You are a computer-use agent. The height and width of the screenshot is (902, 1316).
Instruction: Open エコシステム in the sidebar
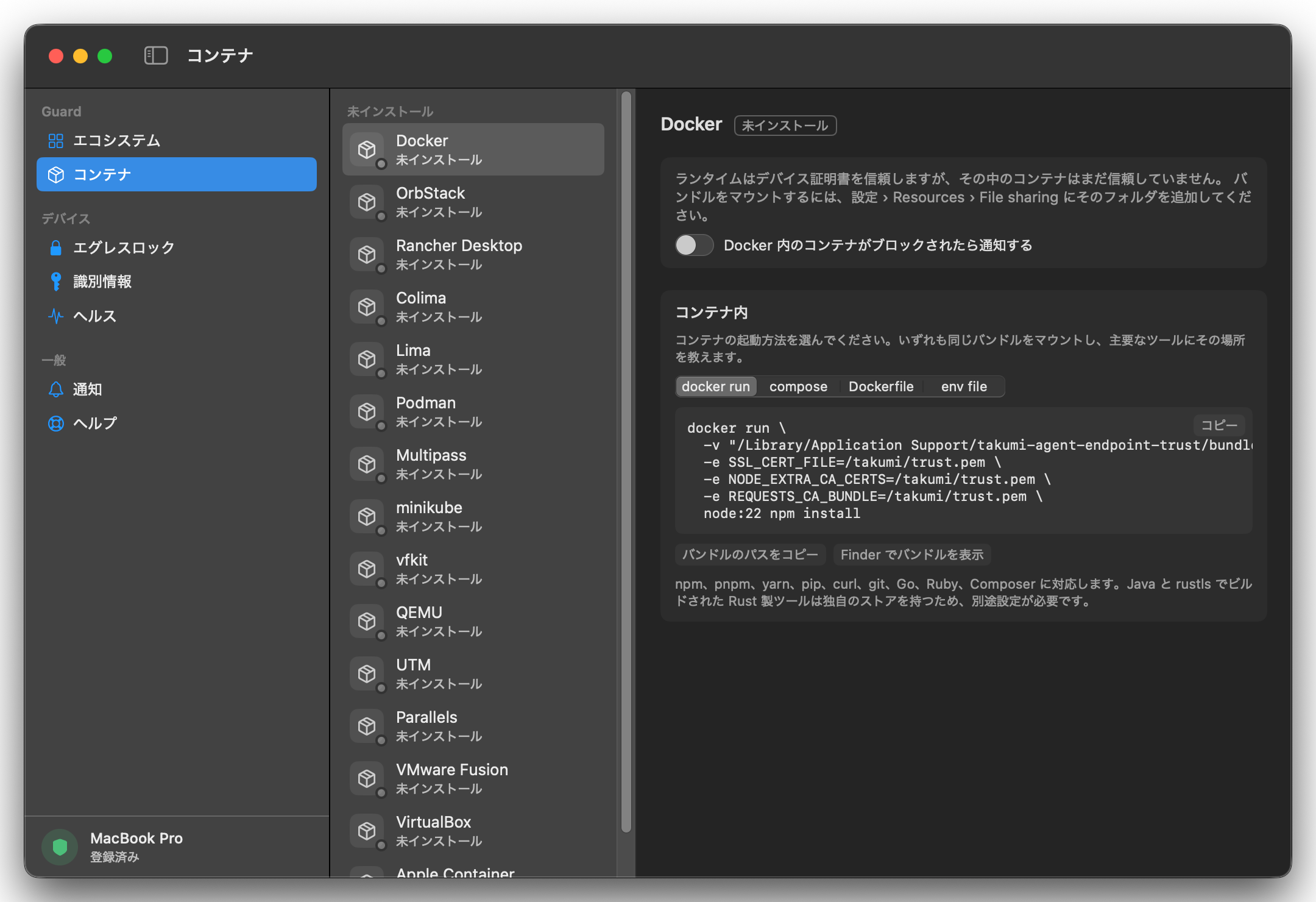[177, 141]
